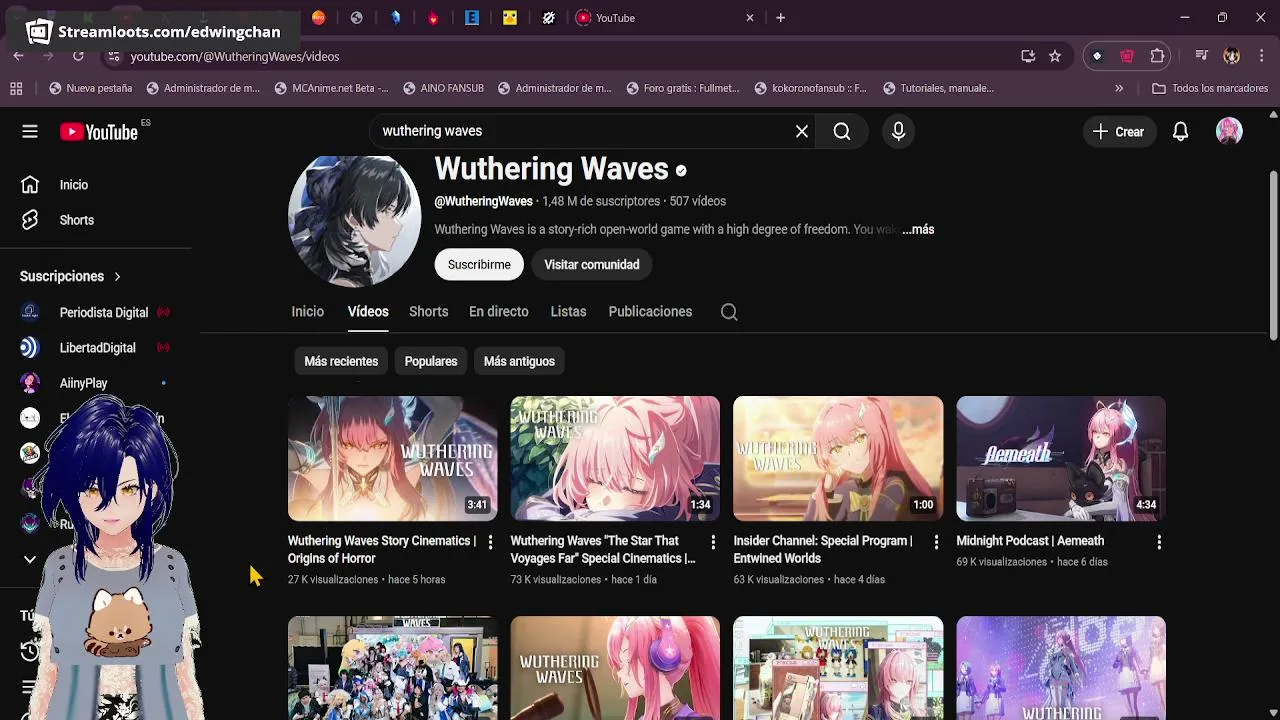
Task: Sort videos by Más recientes
Action: (341, 361)
